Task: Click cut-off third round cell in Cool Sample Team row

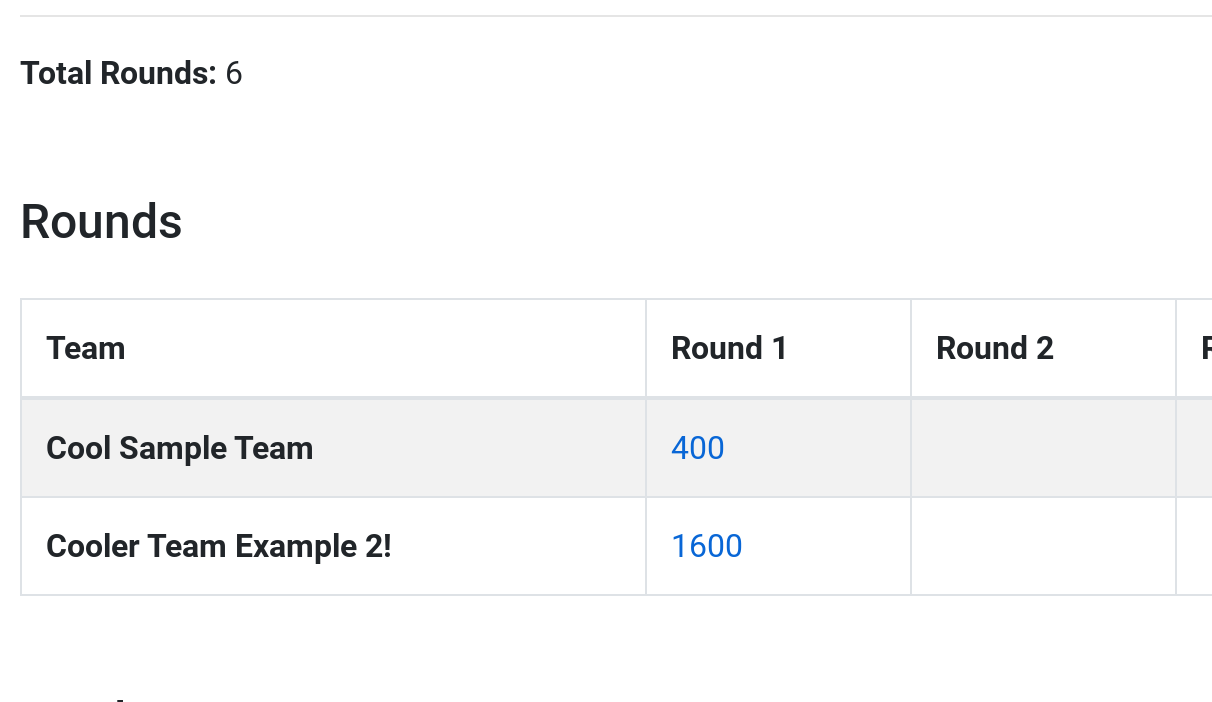Action: pos(1195,448)
